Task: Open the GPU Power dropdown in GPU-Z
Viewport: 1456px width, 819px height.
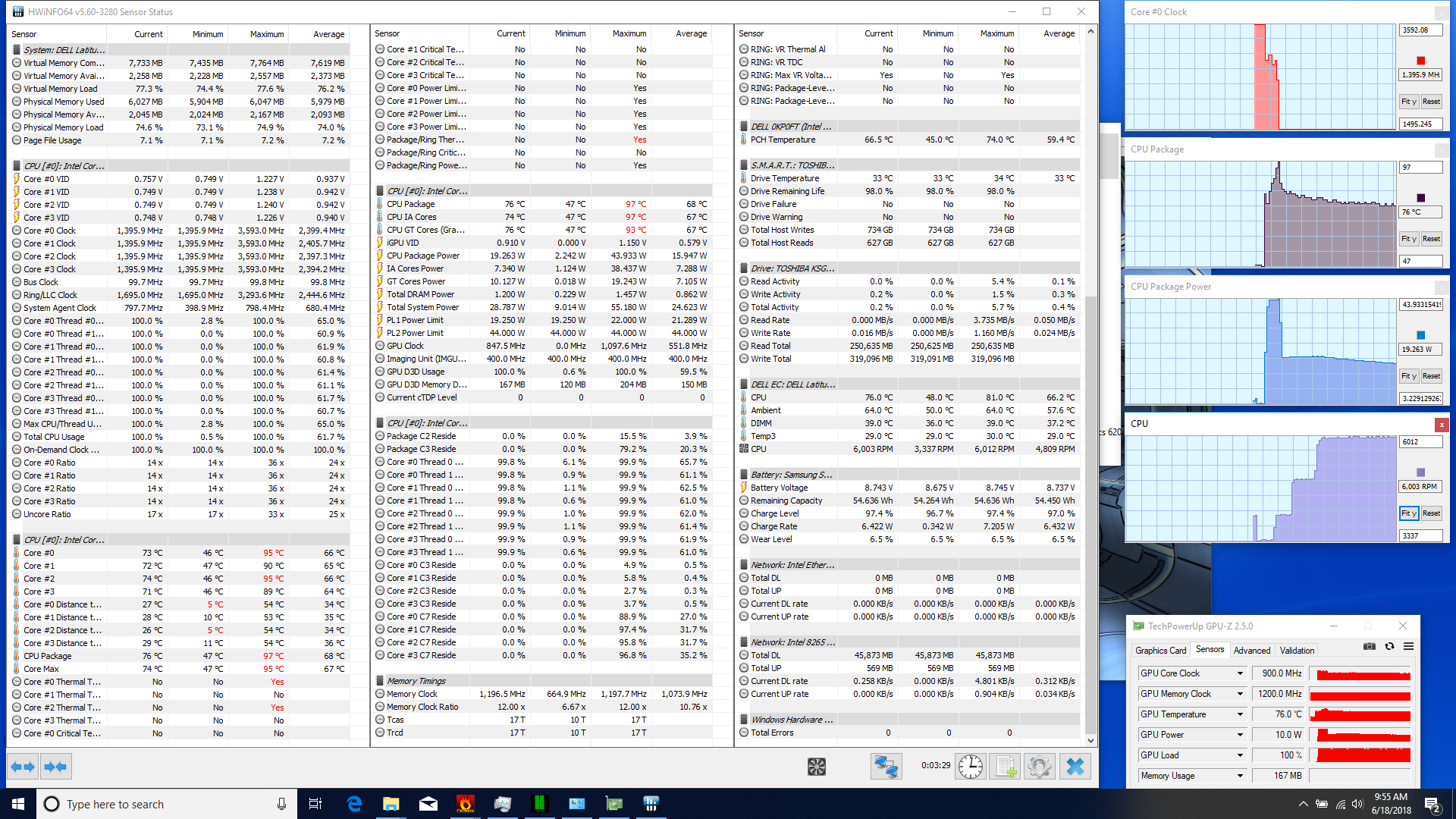Action: pyautogui.click(x=1241, y=735)
